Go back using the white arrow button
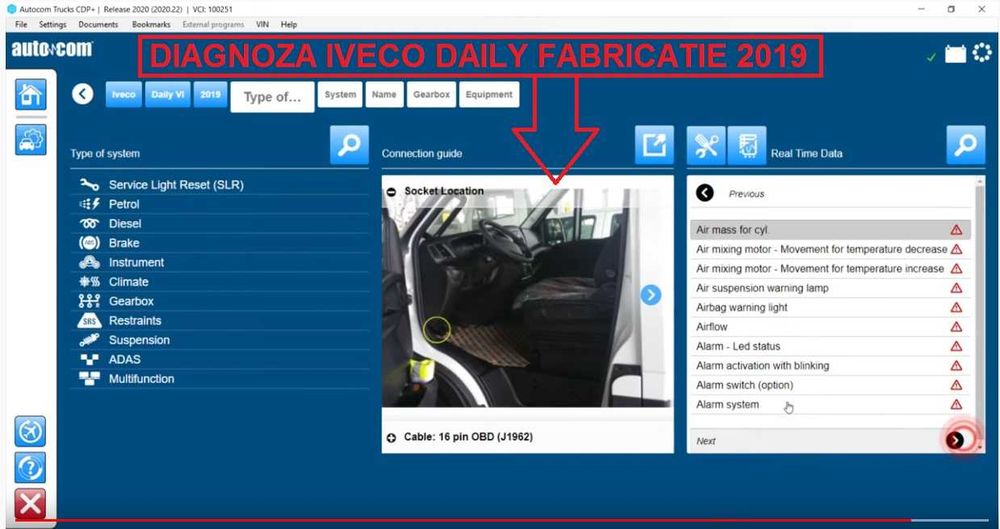Screen dimensions: 1000x529 coord(83,94)
